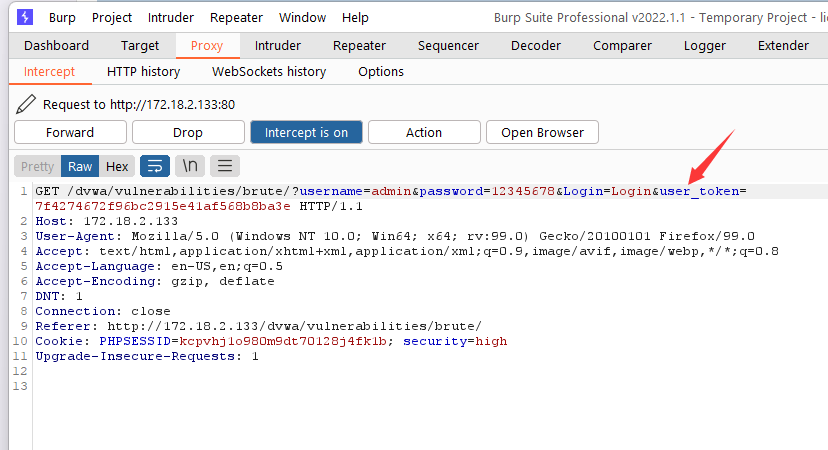Image resolution: width=828 pixels, height=450 pixels.
Task: Open the Decoder tab
Action: [x=536, y=45]
